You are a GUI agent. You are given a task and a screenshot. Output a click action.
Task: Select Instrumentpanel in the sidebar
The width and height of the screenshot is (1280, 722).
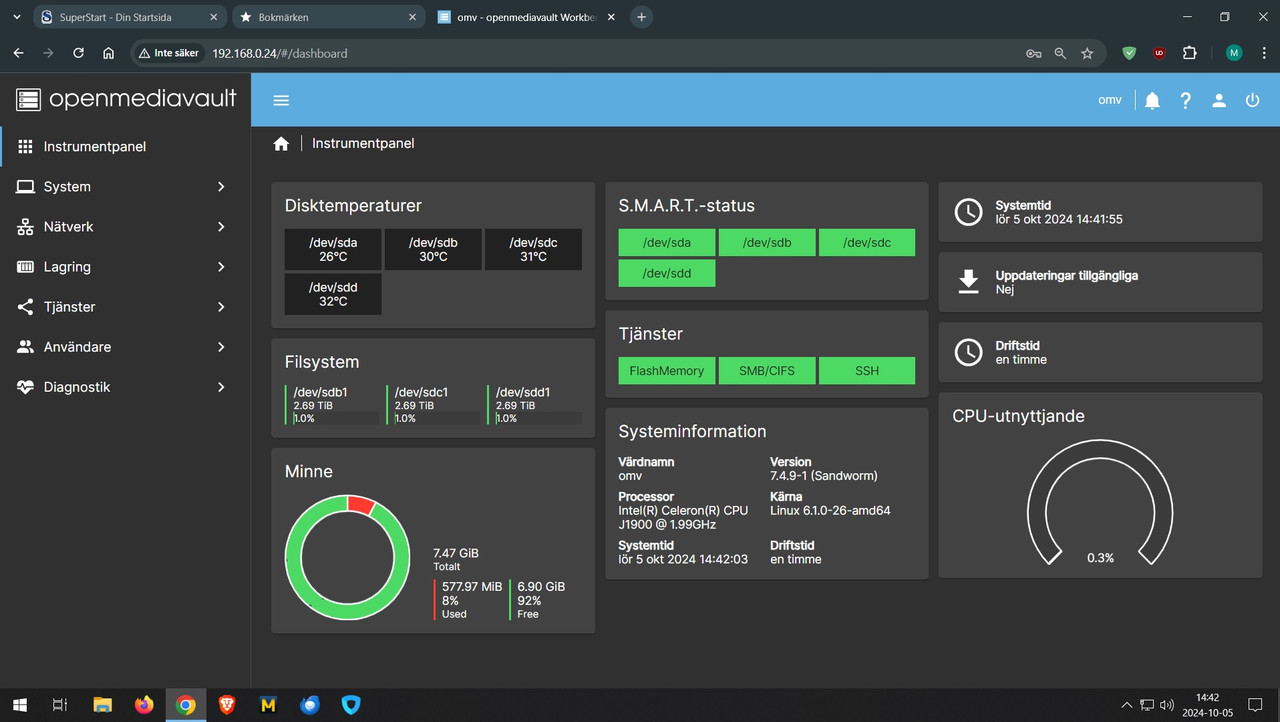(x=125, y=146)
